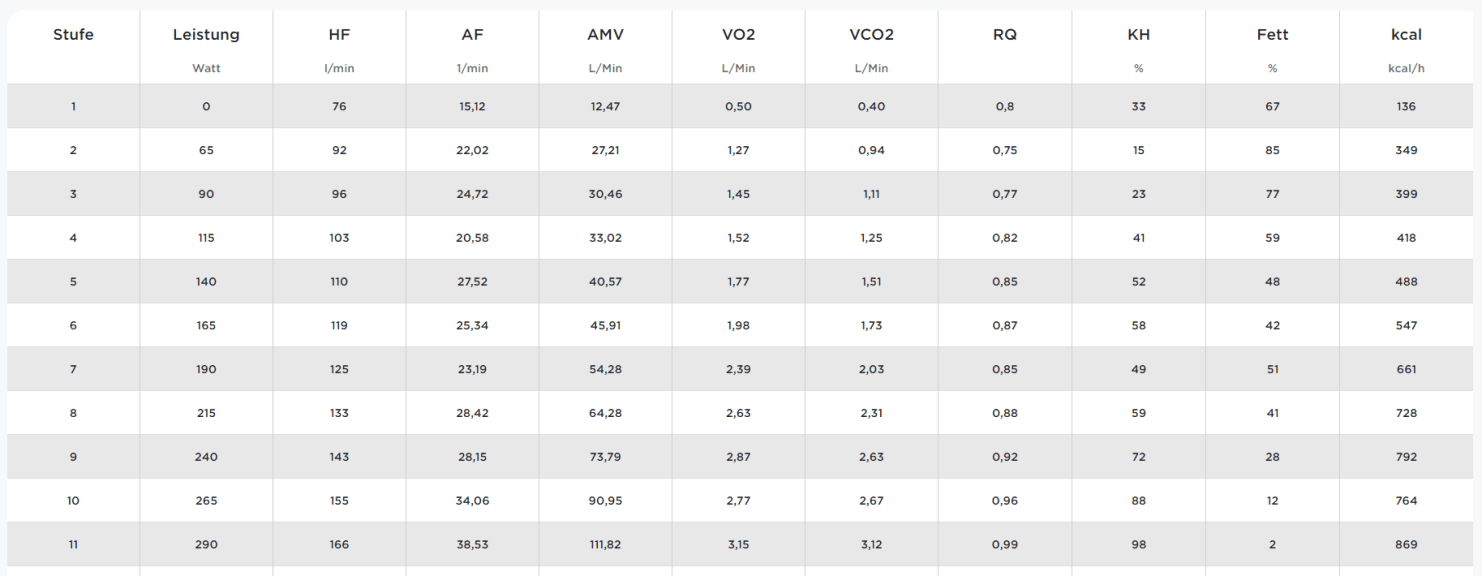Click the Watt unit label

click(x=206, y=69)
